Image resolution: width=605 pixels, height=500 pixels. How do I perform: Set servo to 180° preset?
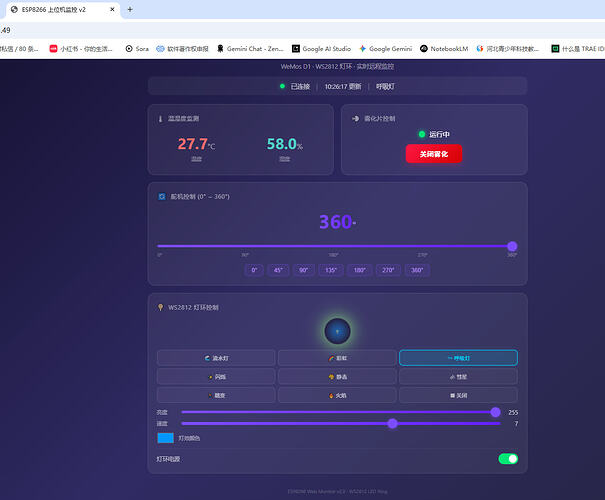pyautogui.click(x=360, y=270)
